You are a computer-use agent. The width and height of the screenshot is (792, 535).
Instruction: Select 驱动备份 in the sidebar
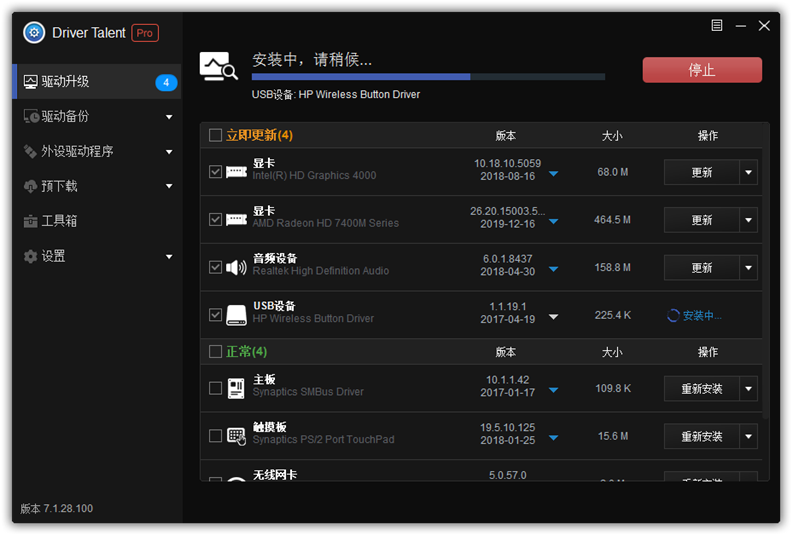pos(96,117)
